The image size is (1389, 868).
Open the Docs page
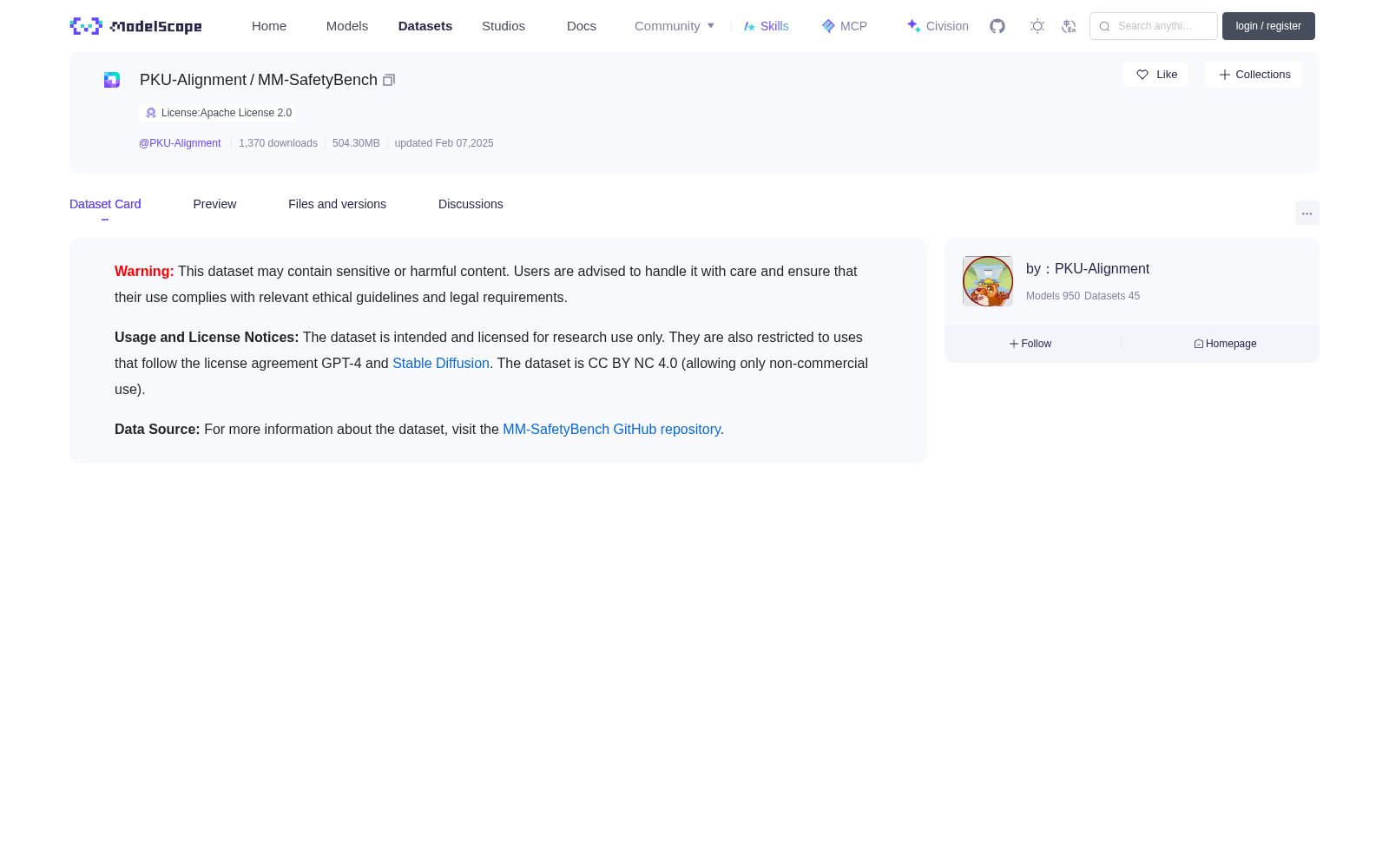pos(582,26)
